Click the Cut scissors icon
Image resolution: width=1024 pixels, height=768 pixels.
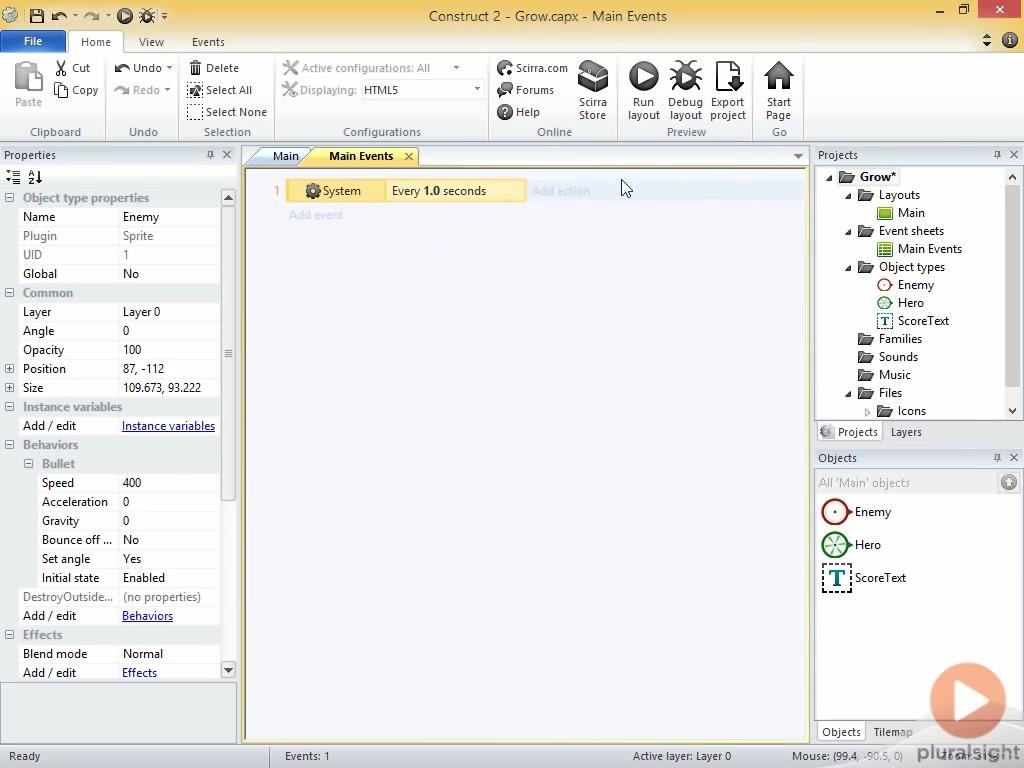pos(62,68)
